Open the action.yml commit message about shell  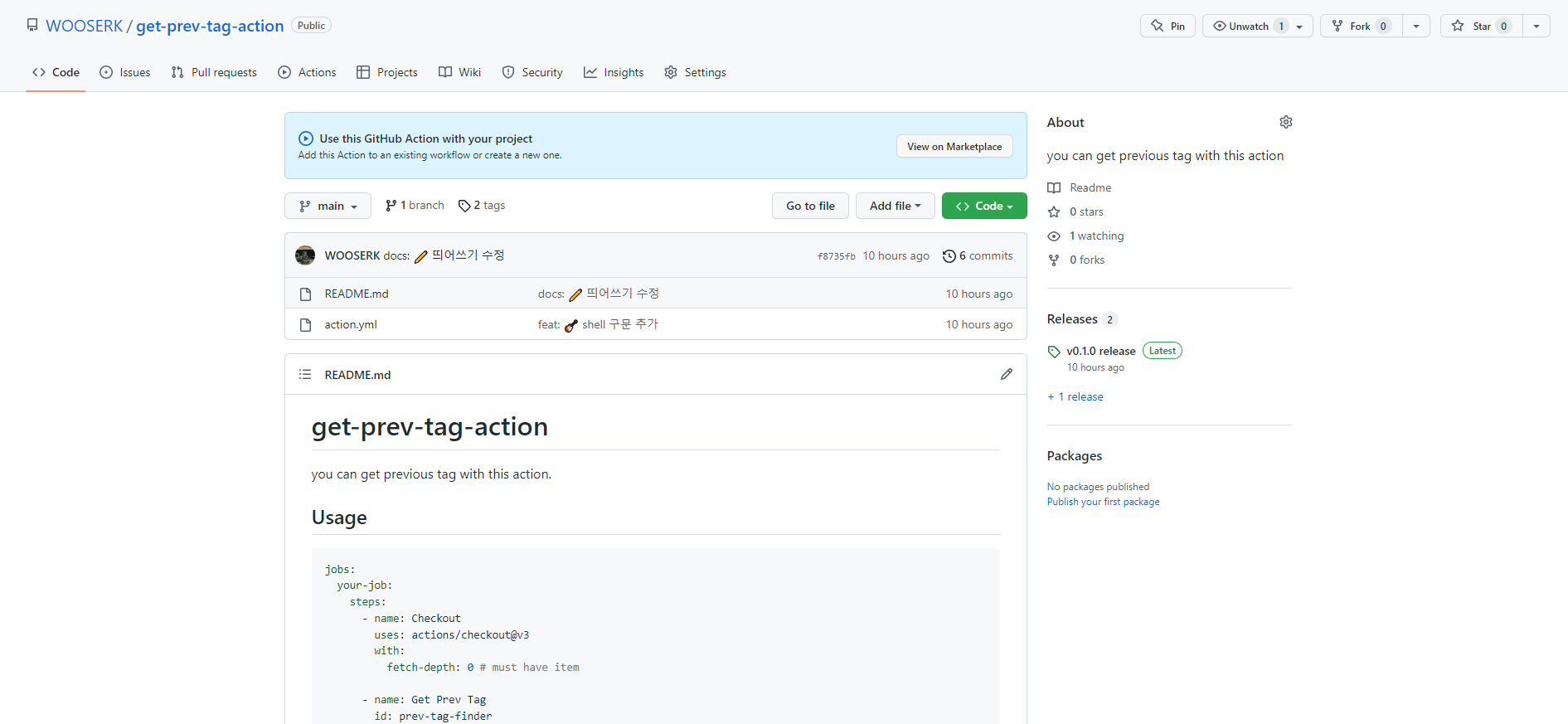click(598, 324)
